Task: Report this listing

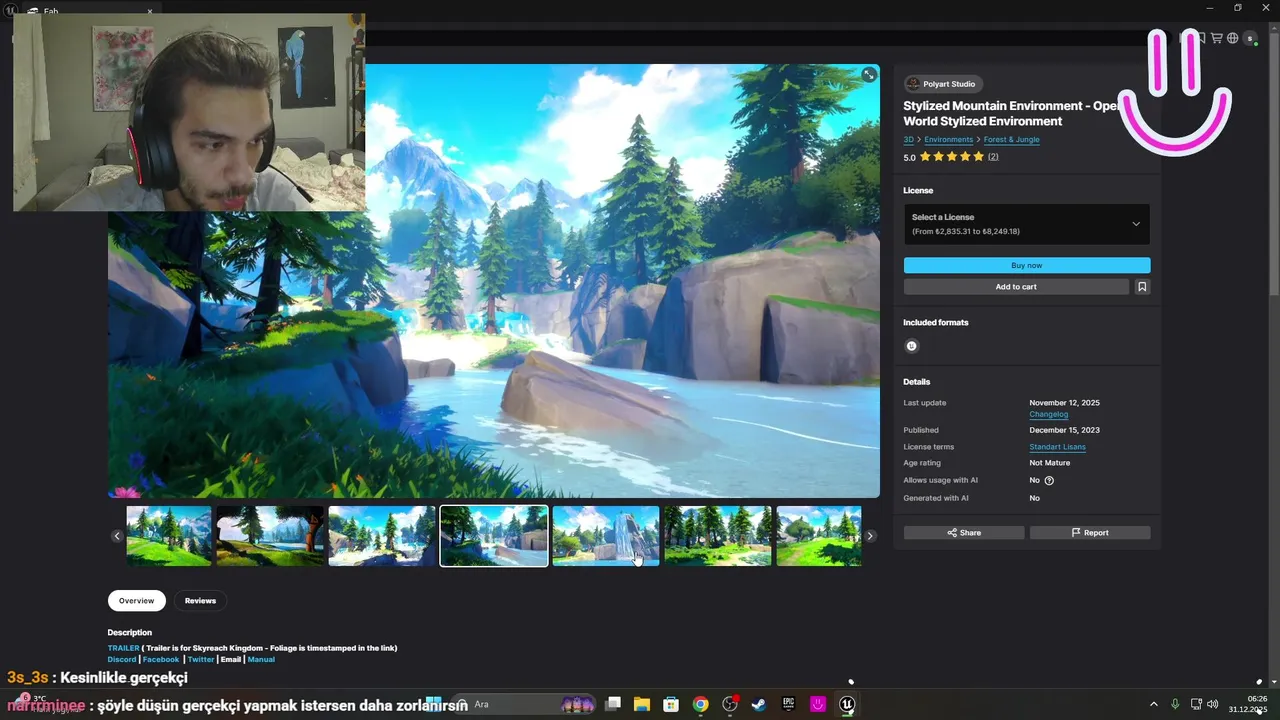Action: pos(1090,533)
